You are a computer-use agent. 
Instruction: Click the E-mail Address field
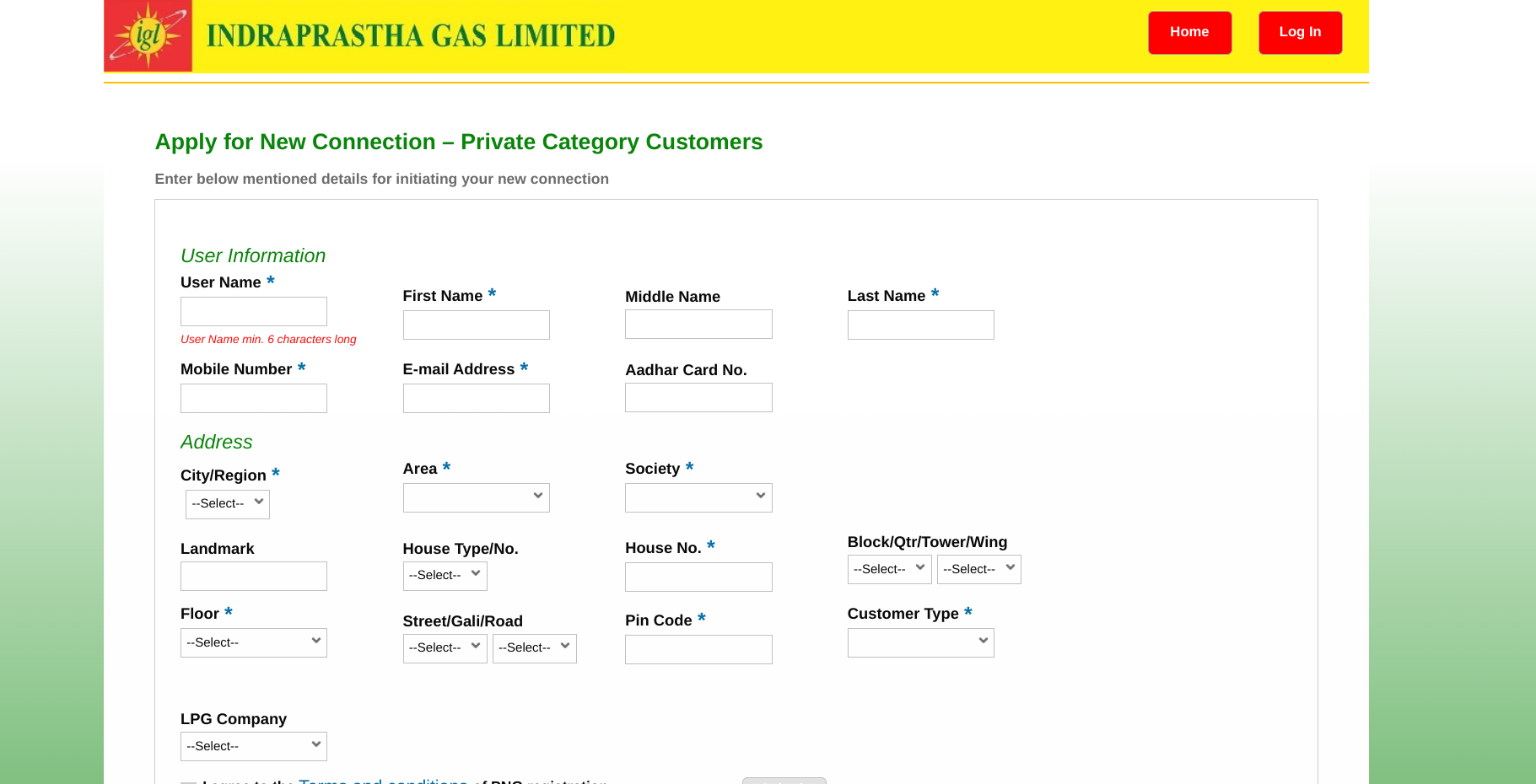(476, 399)
